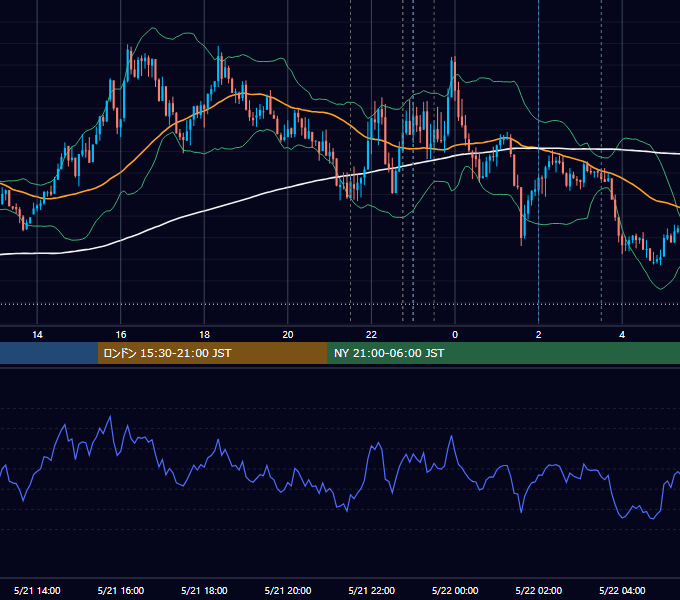Image resolution: width=680 pixels, height=600 pixels.
Task: Click the 22 hour label on the chart axis
Action: 371,335
